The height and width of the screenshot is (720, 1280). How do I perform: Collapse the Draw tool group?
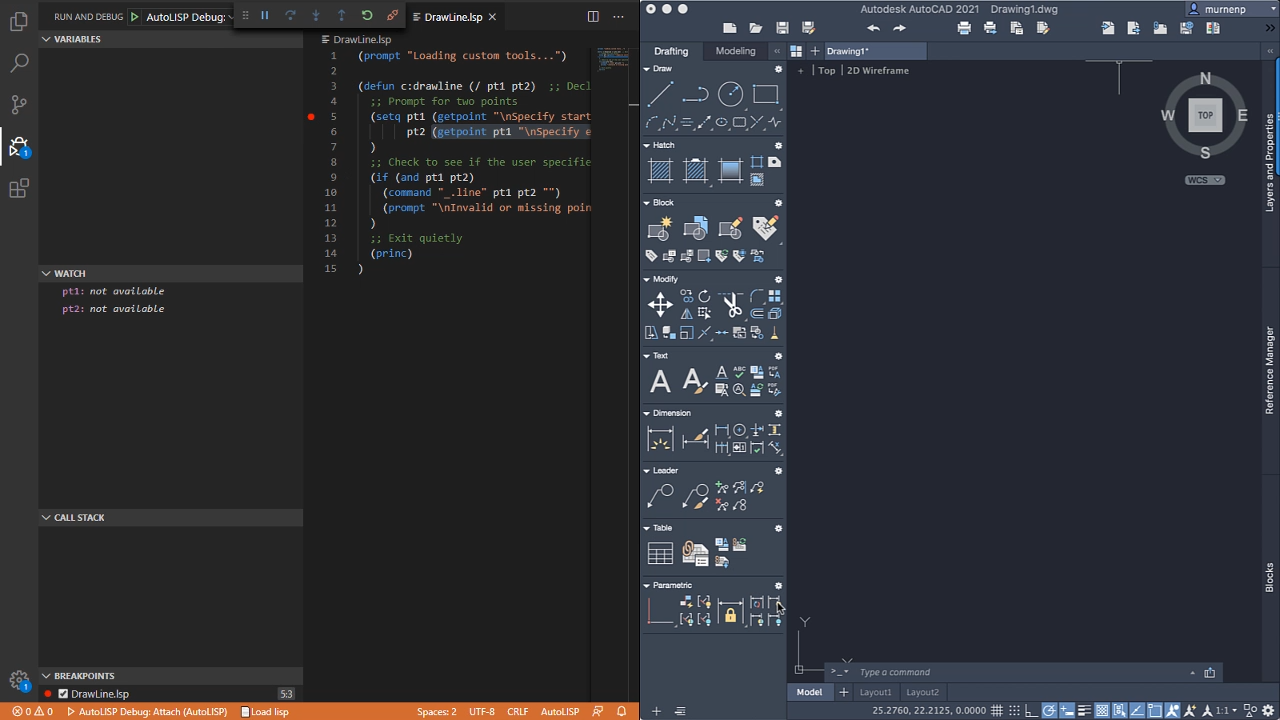647,69
